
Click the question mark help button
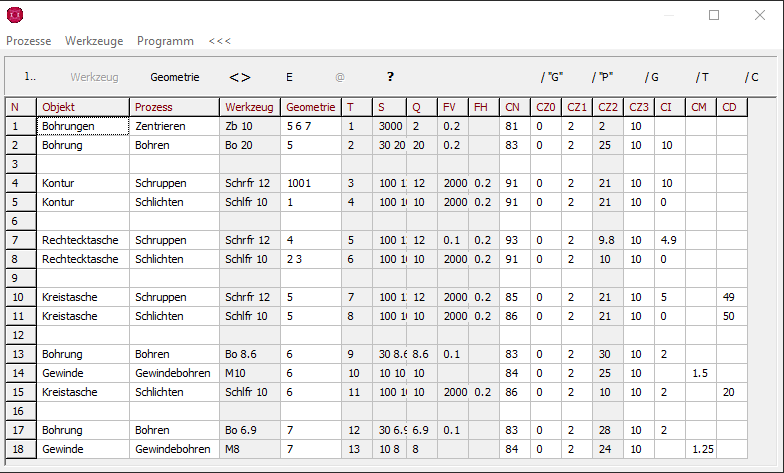(390, 76)
